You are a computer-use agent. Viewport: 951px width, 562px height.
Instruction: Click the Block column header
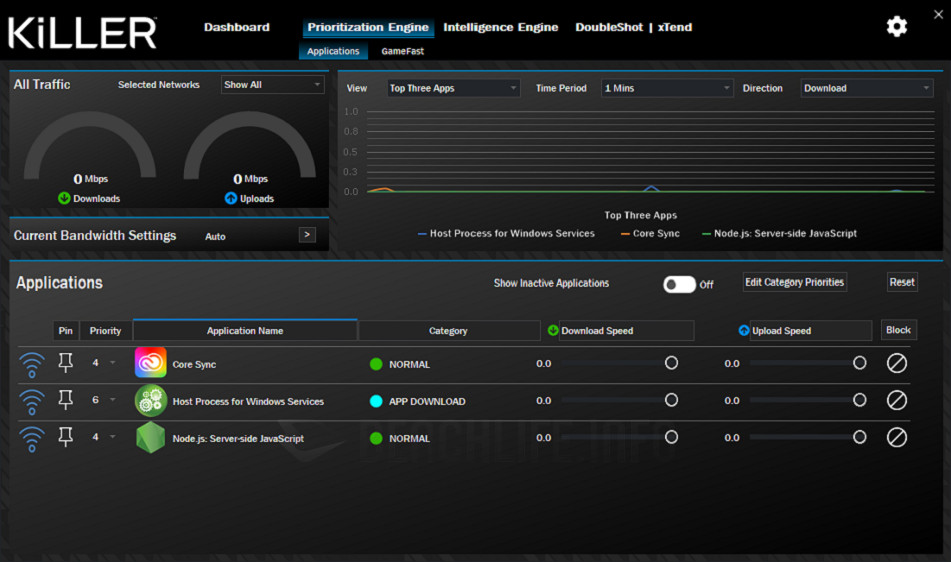pos(898,330)
